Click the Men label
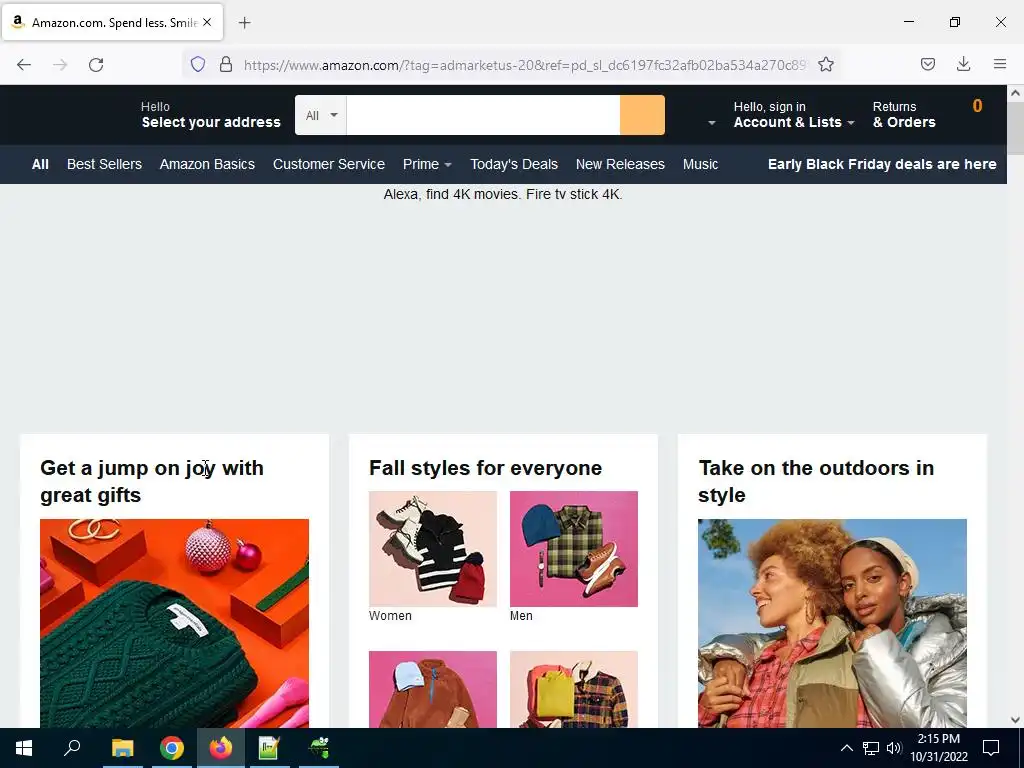Image resolution: width=1024 pixels, height=768 pixels. pos(521,616)
